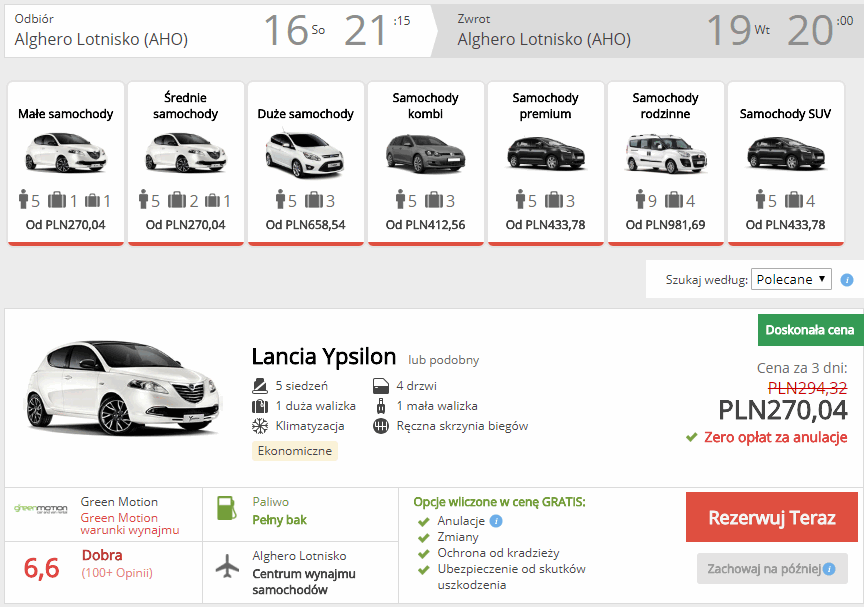This screenshot has height=607, width=864.
Task: Select the Samochody kombi category
Action: coord(425,162)
